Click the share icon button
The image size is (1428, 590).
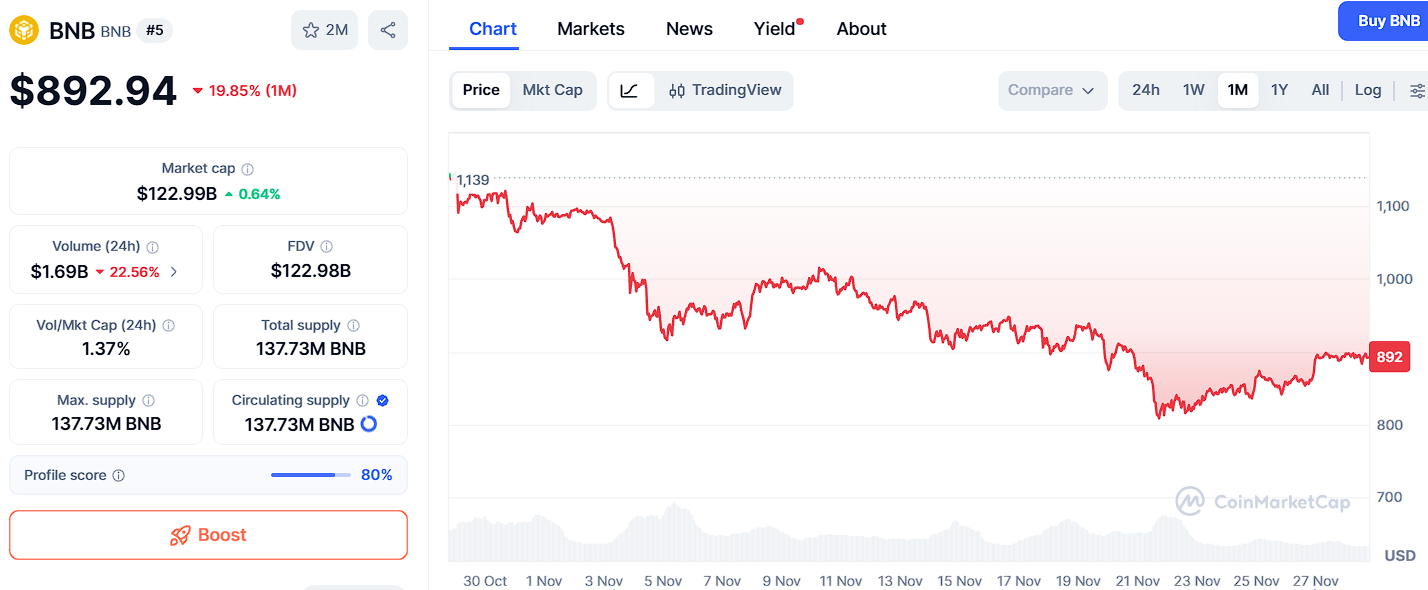coord(388,30)
